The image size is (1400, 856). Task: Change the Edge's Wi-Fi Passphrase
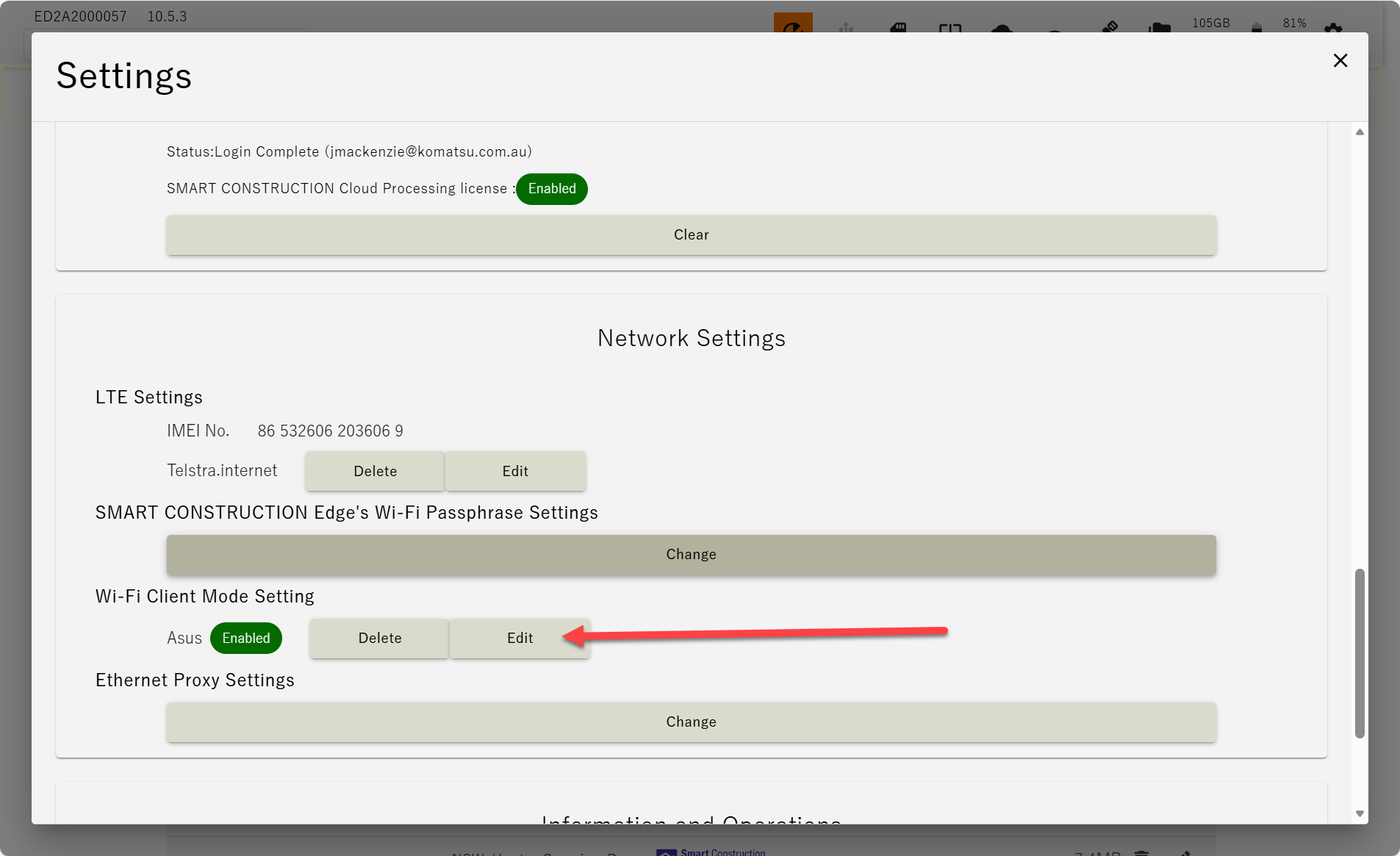[x=691, y=555]
